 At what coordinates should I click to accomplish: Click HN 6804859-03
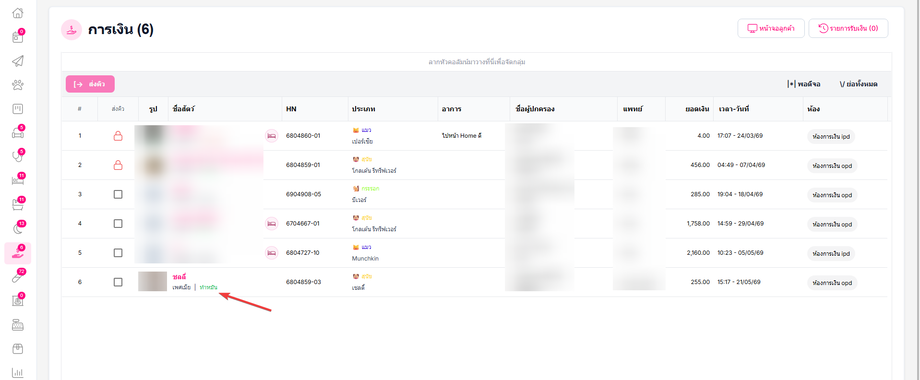(303, 282)
